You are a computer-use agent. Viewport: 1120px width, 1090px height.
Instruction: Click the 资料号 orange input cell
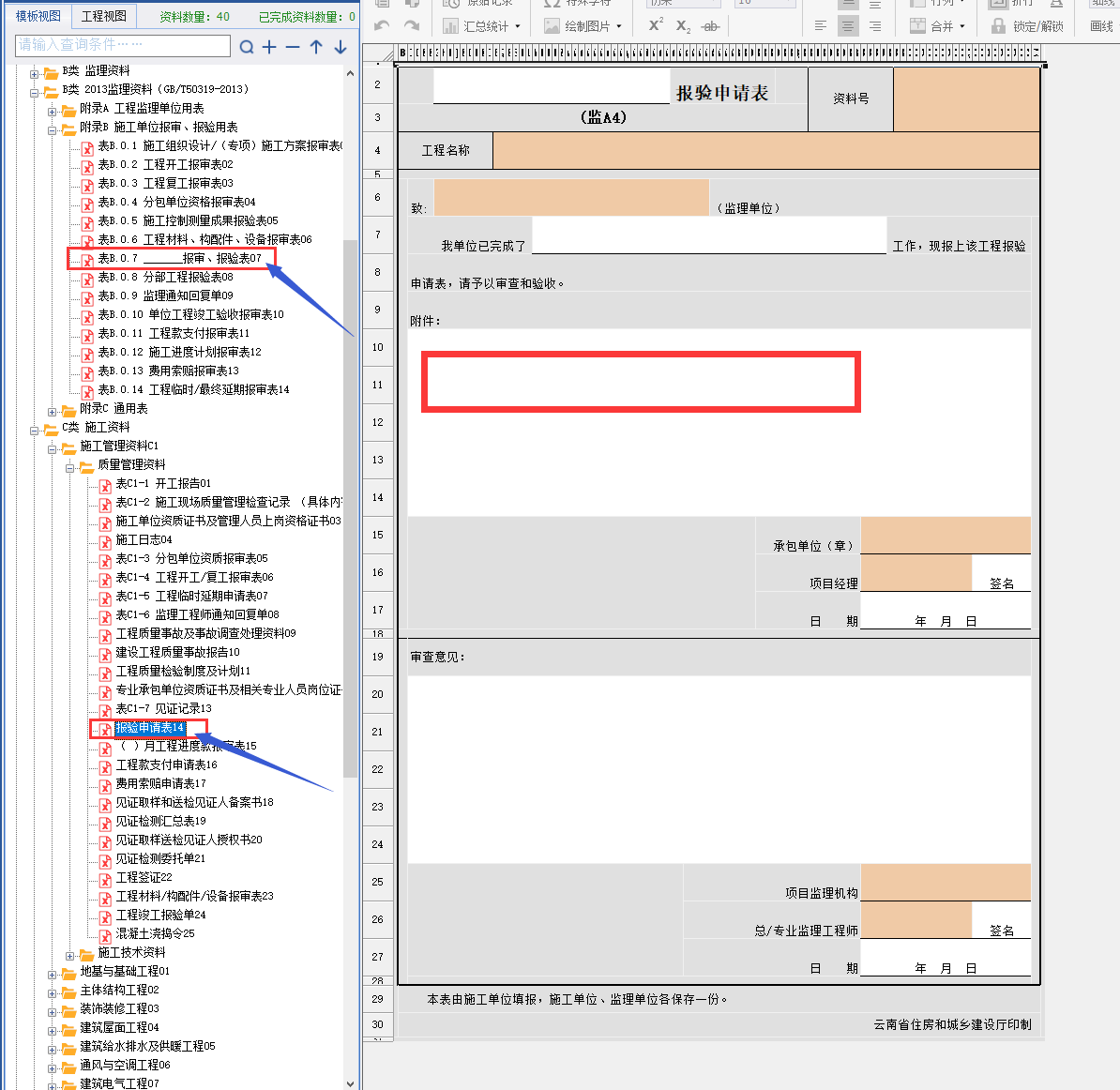coord(966,99)
